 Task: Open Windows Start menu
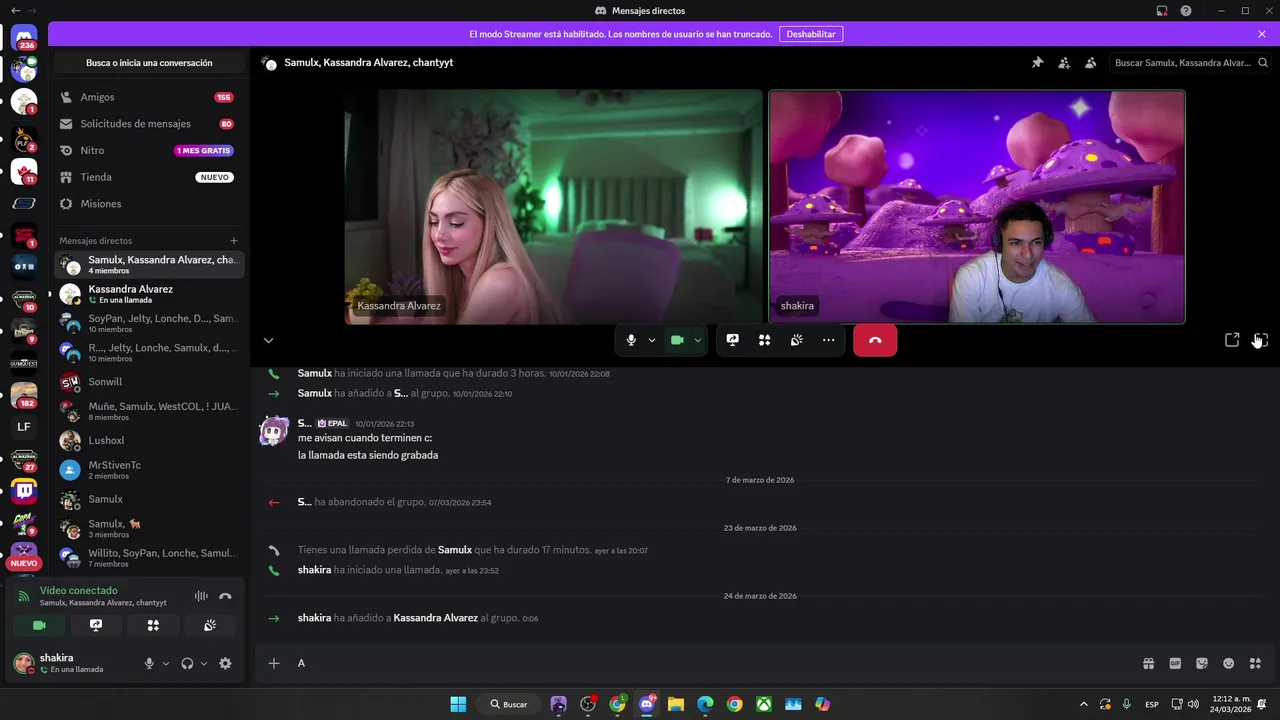tap(458, 704)
